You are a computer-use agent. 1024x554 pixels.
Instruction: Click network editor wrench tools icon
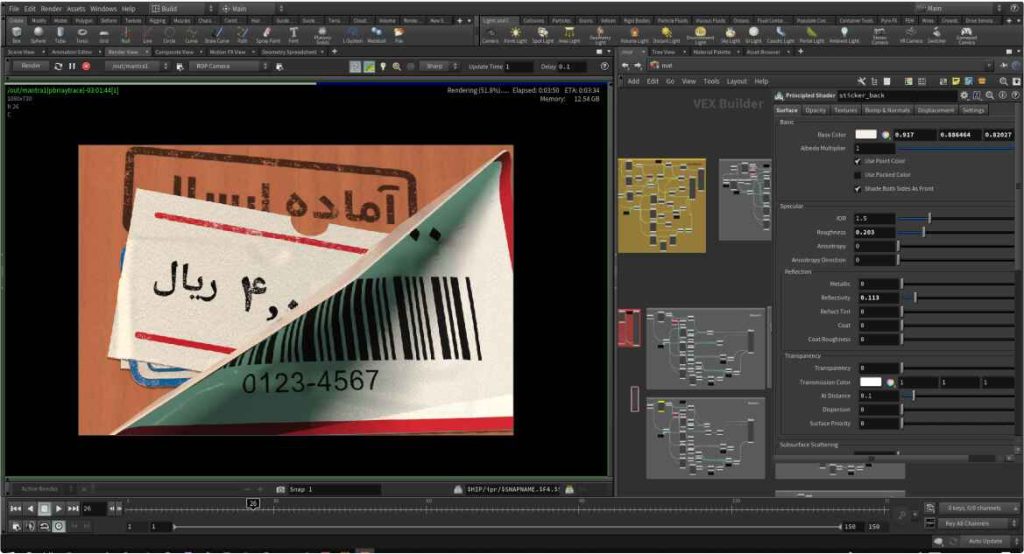(x=861, y=81)
